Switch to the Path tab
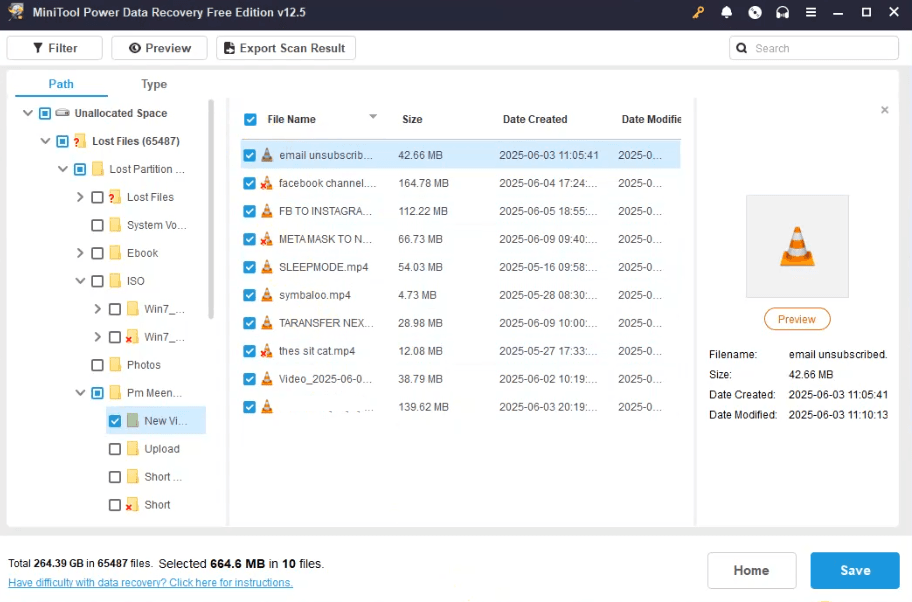The height and width of the screenshot is (602, 912). click(x=61, y=84)
